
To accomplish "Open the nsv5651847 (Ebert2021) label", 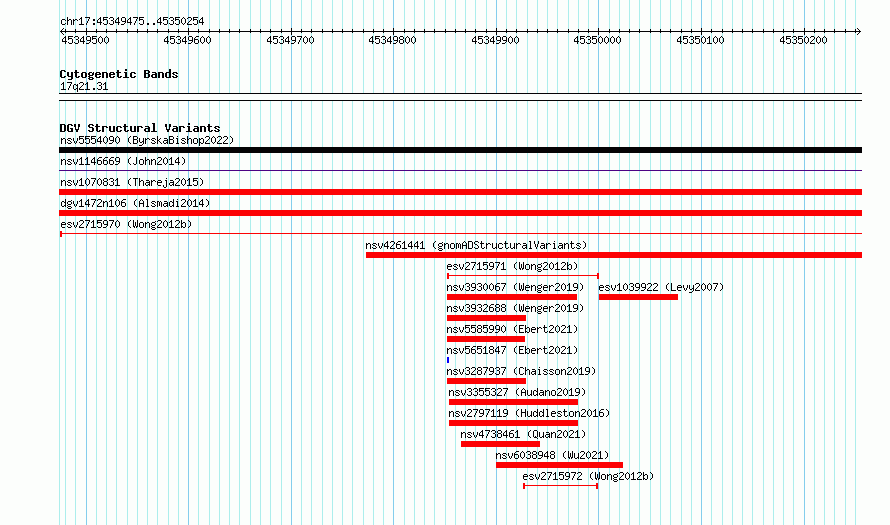I will coord(513,350).
